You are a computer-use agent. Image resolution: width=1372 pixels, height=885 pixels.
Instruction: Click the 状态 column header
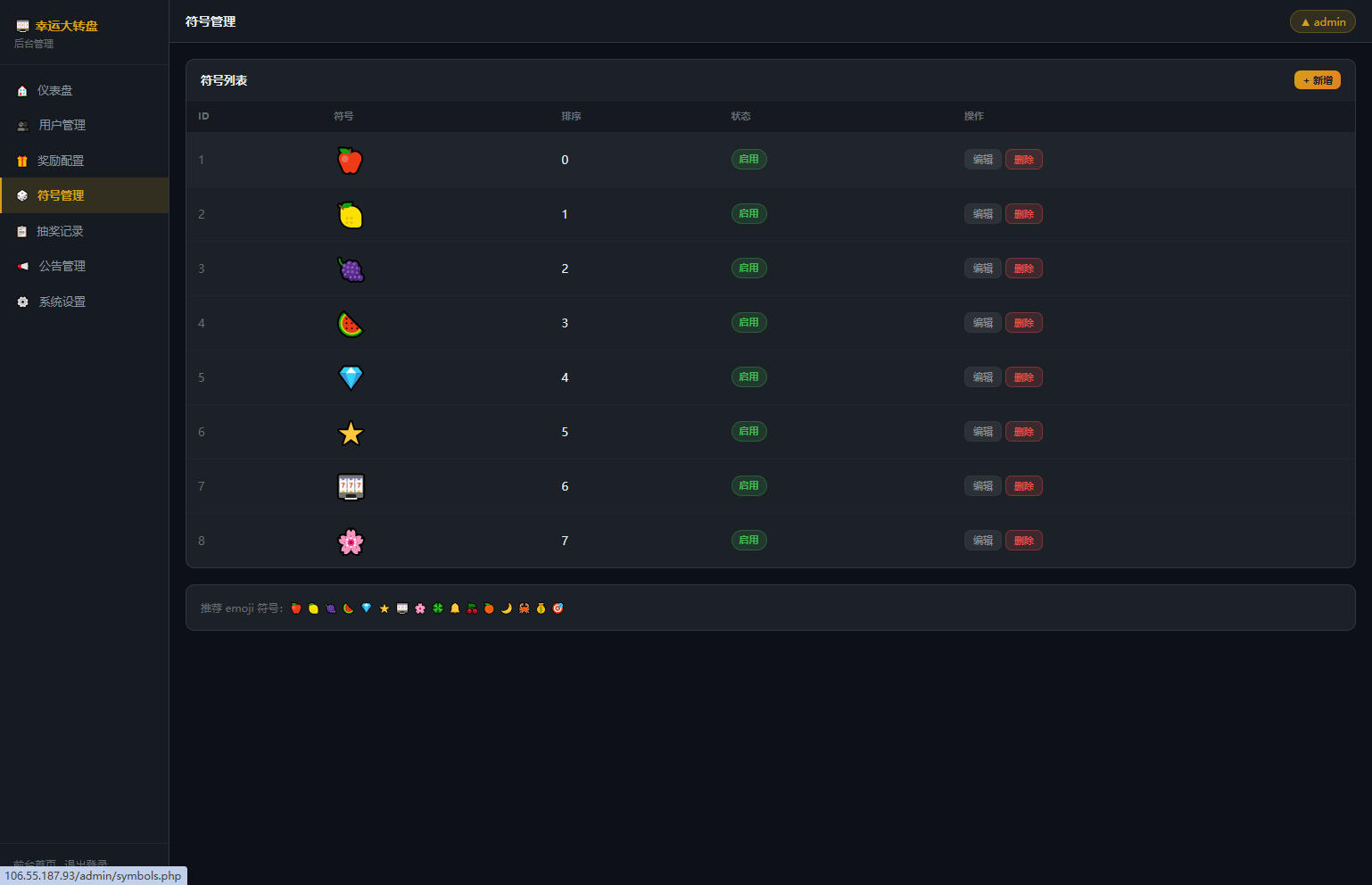740,116
